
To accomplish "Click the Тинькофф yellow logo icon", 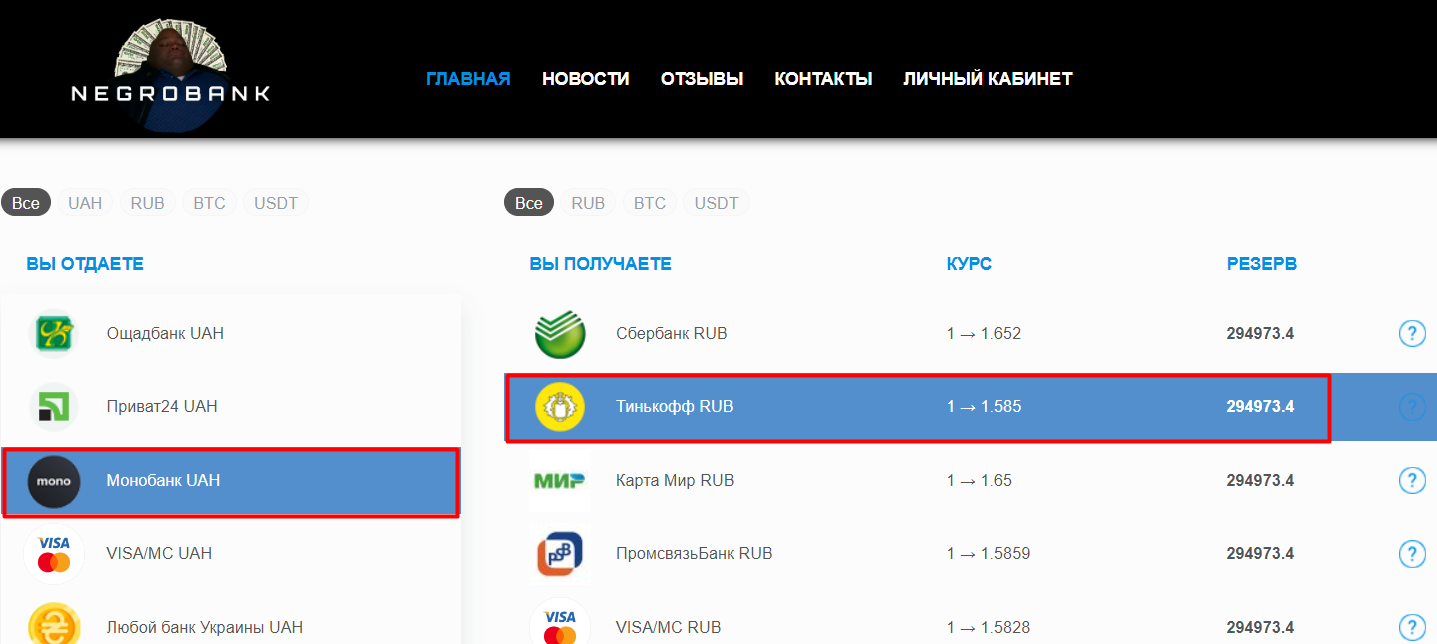I will click(560, 407).
